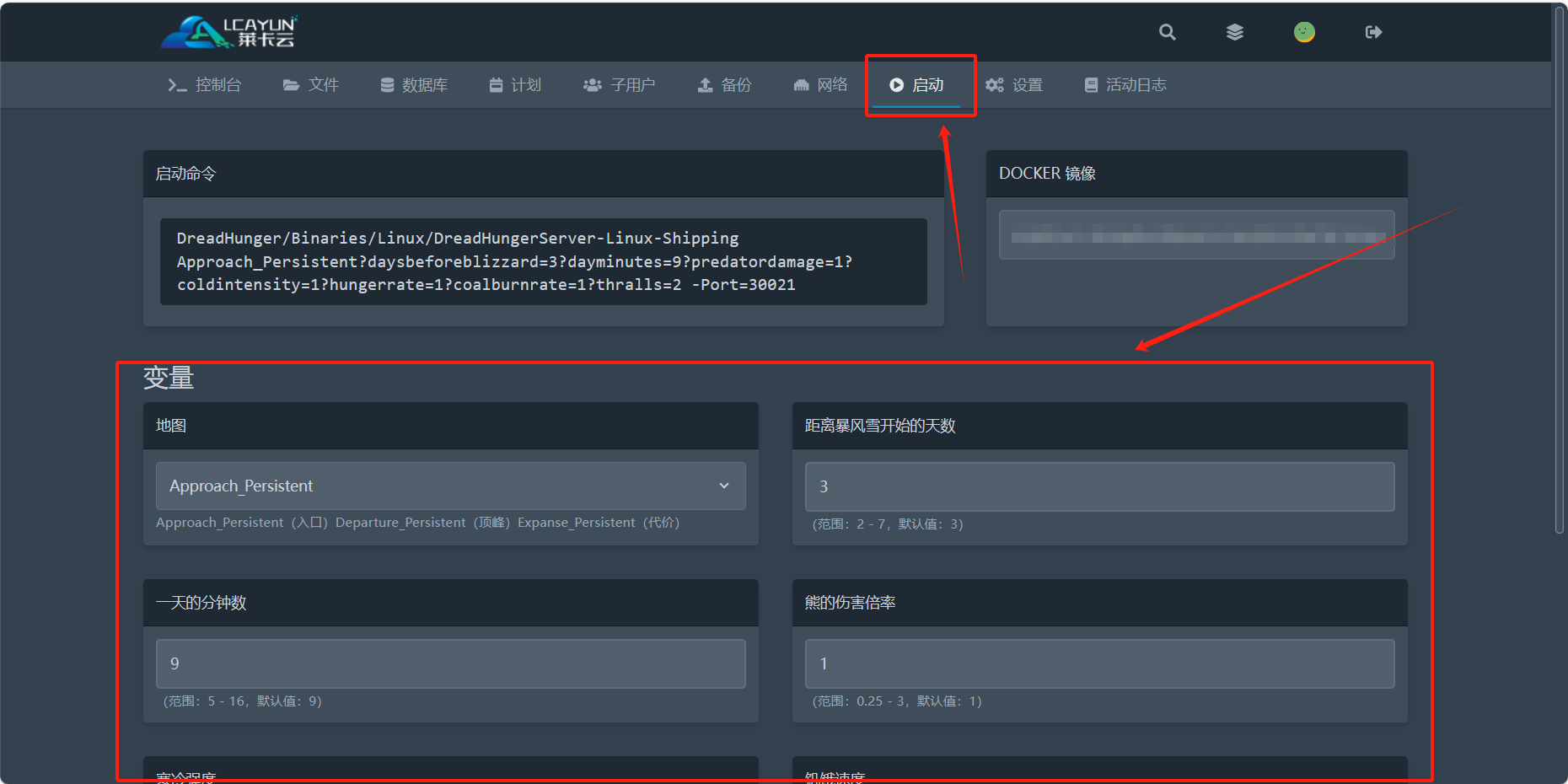Viewport: 1568px width, 784px height.
Task: Go to the 计划 tab
Action: point(514,85)
